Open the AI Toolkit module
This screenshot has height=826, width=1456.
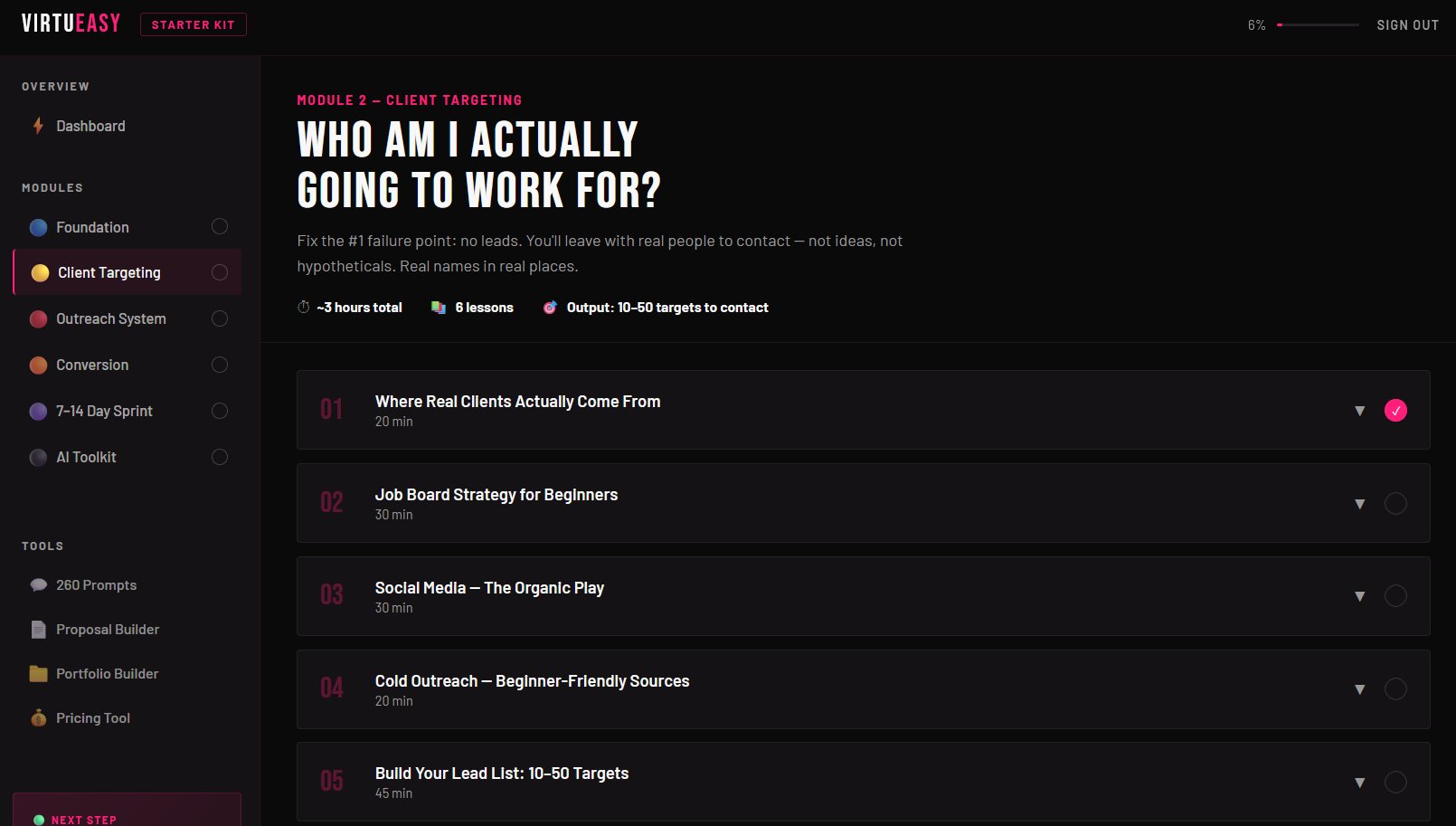(x=128, y=457)
